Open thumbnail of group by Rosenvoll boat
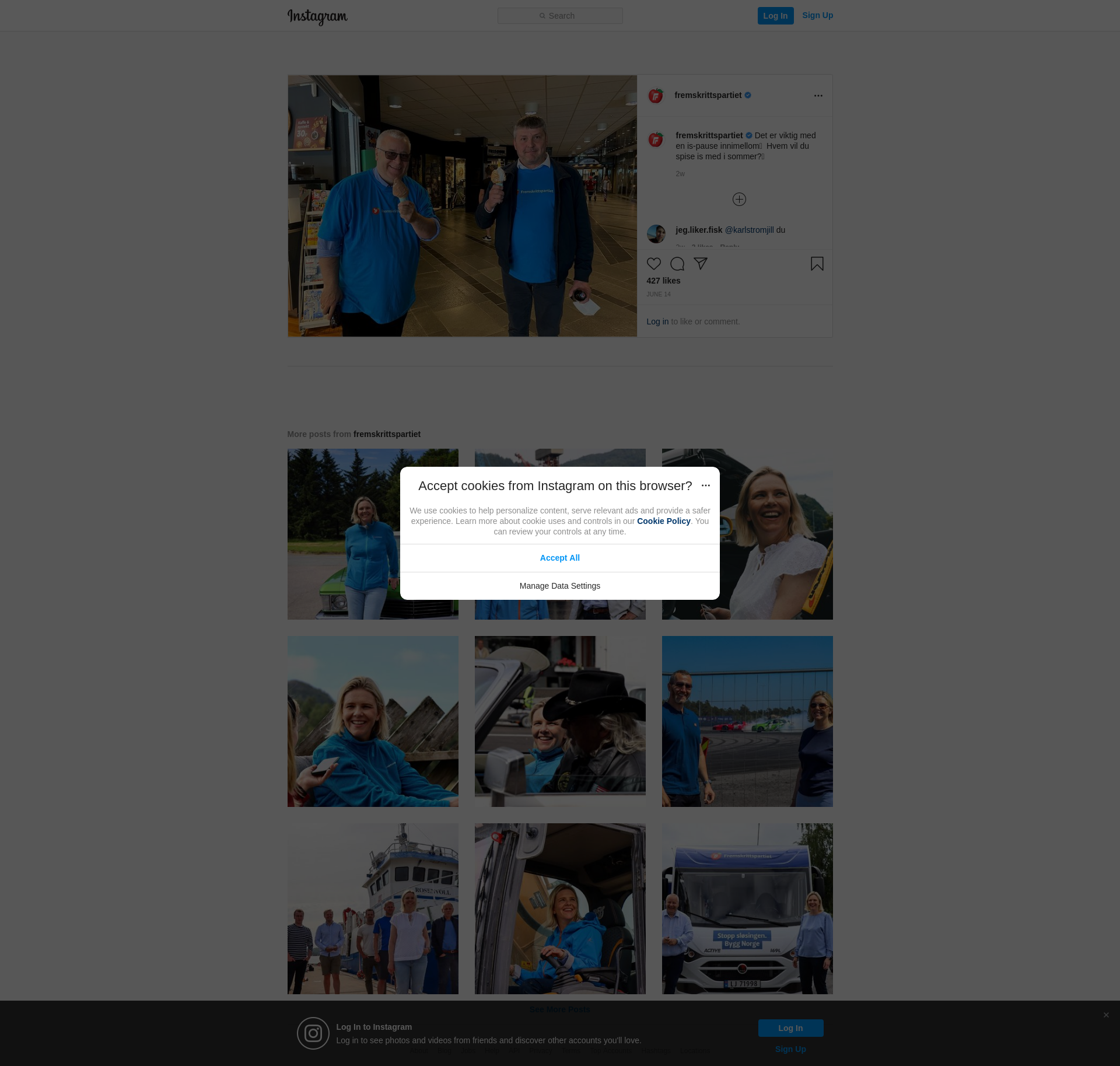Viewport: 1120px width, 1066px height. (373, 908)
